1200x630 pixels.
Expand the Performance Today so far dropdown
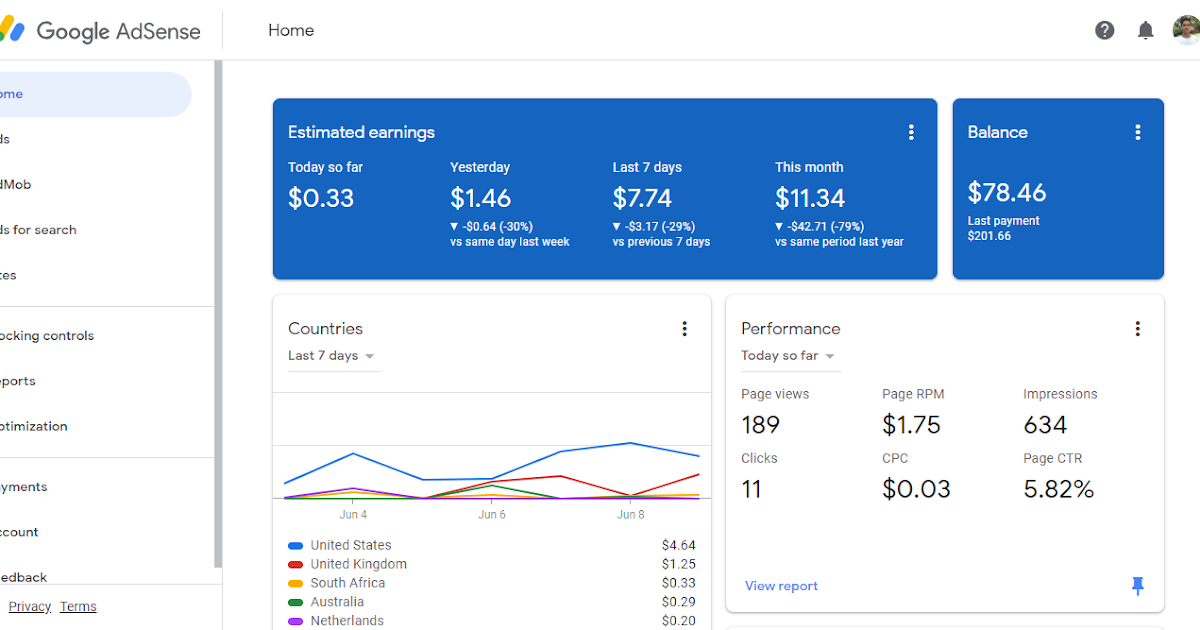[x=788, y=356]
